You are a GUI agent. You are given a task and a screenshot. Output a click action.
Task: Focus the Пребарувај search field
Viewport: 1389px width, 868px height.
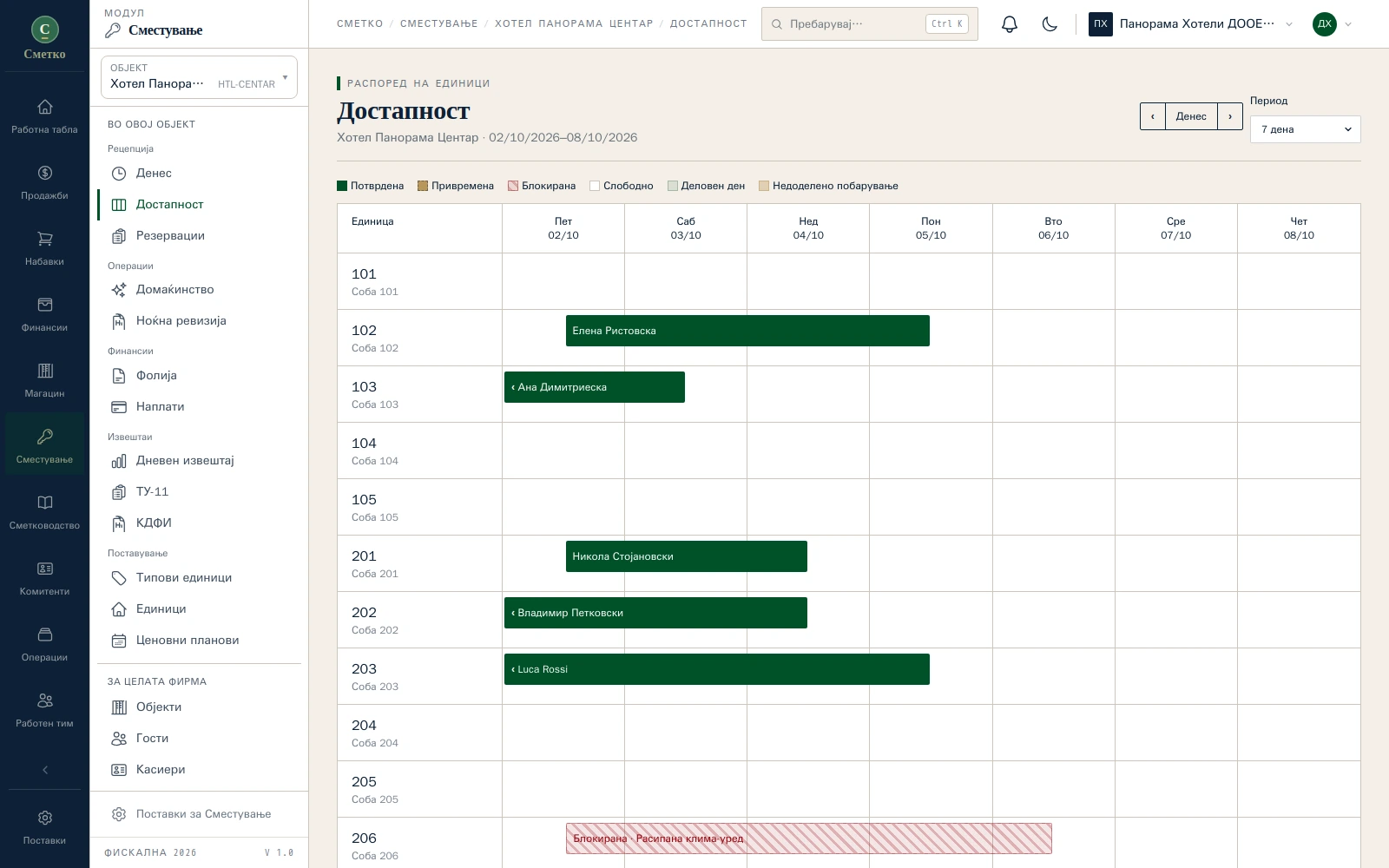tap(869, 24)
